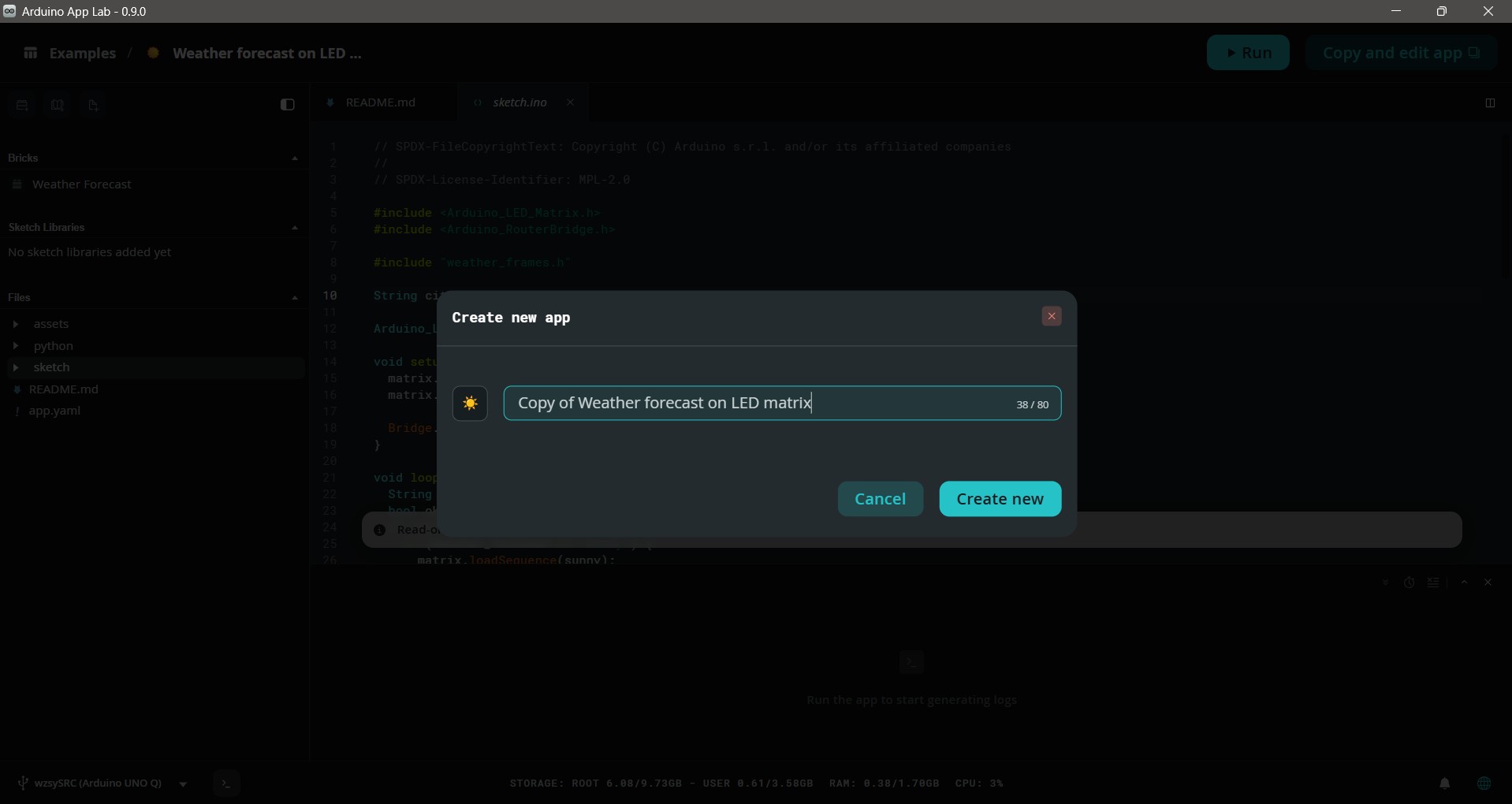Open app.yaml in the Files tree
This screenshot has width=1512, height=804.
pos(55,411)
